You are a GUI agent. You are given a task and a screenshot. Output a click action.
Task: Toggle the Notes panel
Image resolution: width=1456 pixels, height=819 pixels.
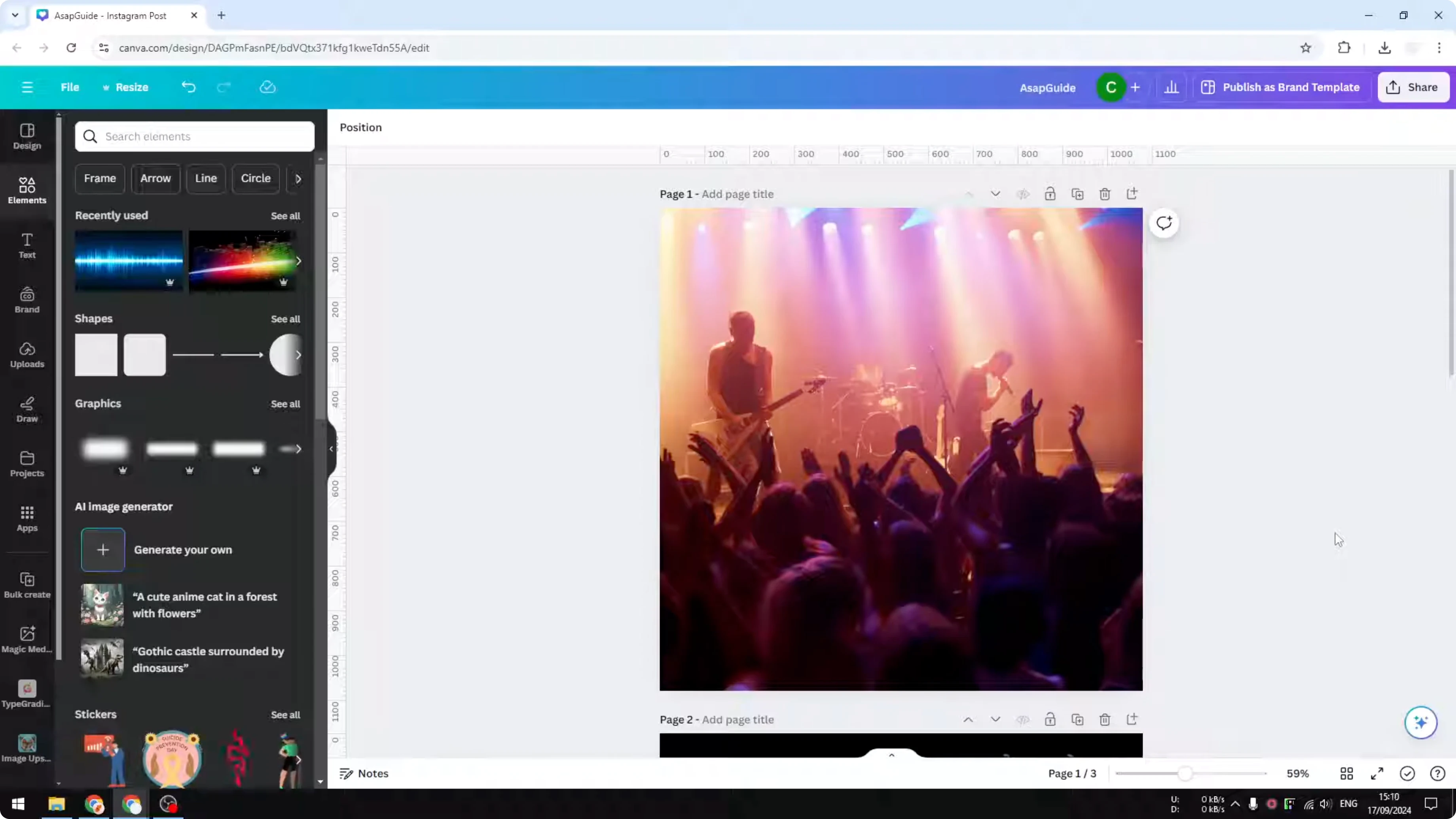(x=364, y=773)
